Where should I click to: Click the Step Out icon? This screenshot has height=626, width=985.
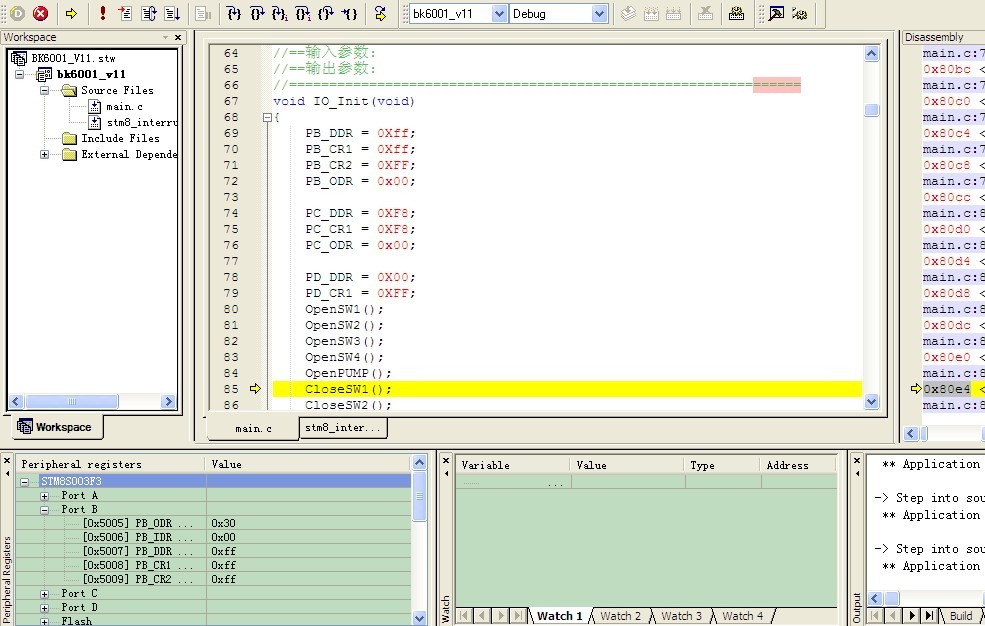point(326,13)
